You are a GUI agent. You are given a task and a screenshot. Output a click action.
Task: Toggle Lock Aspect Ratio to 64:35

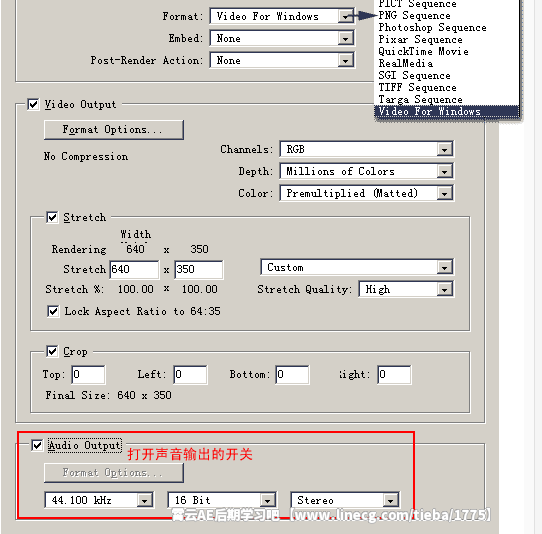coord(53,311)
